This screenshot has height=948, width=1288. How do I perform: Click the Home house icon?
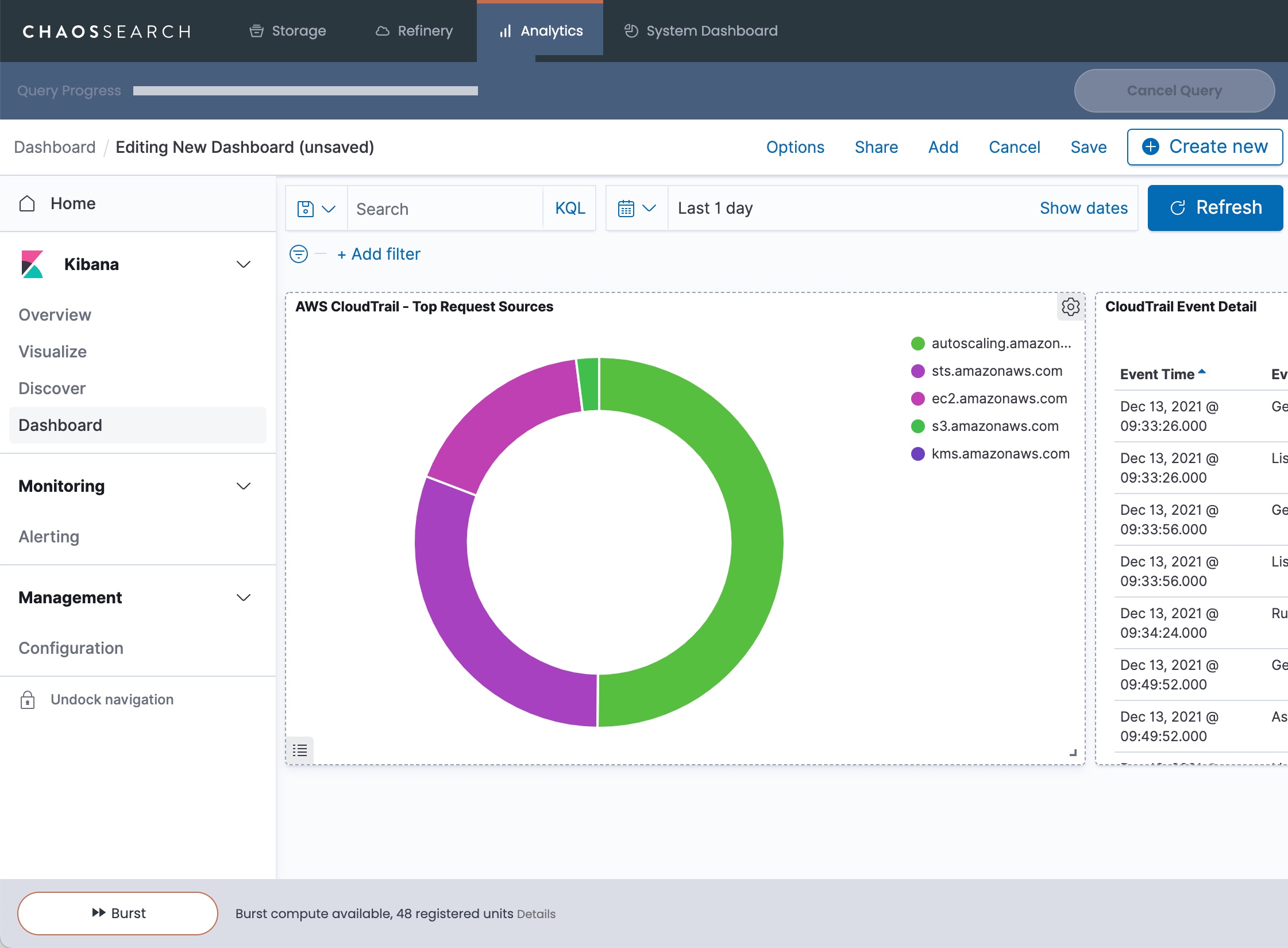click(x=27, y=203)
